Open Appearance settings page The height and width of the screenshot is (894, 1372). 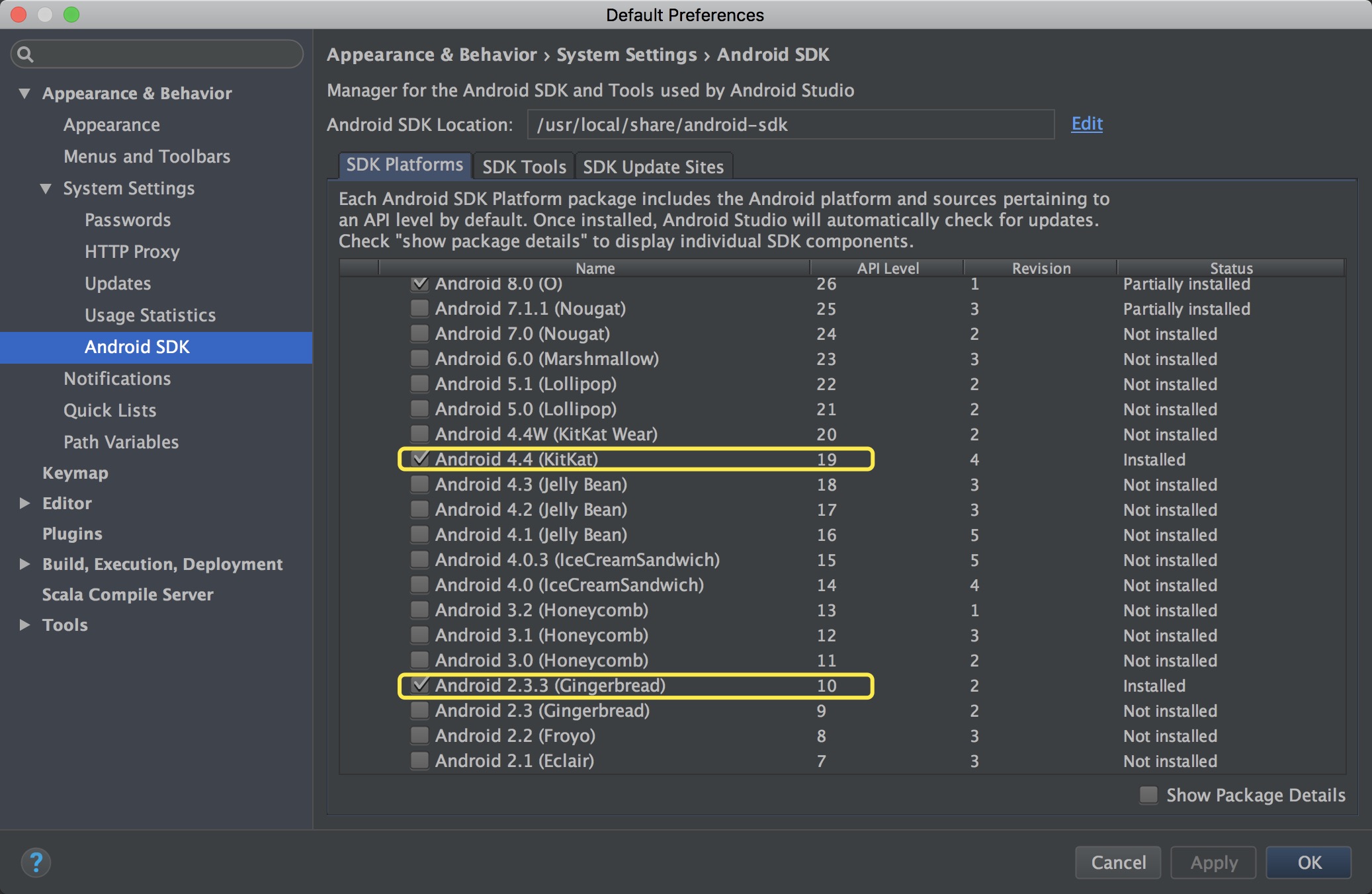(x=112, y=125)
